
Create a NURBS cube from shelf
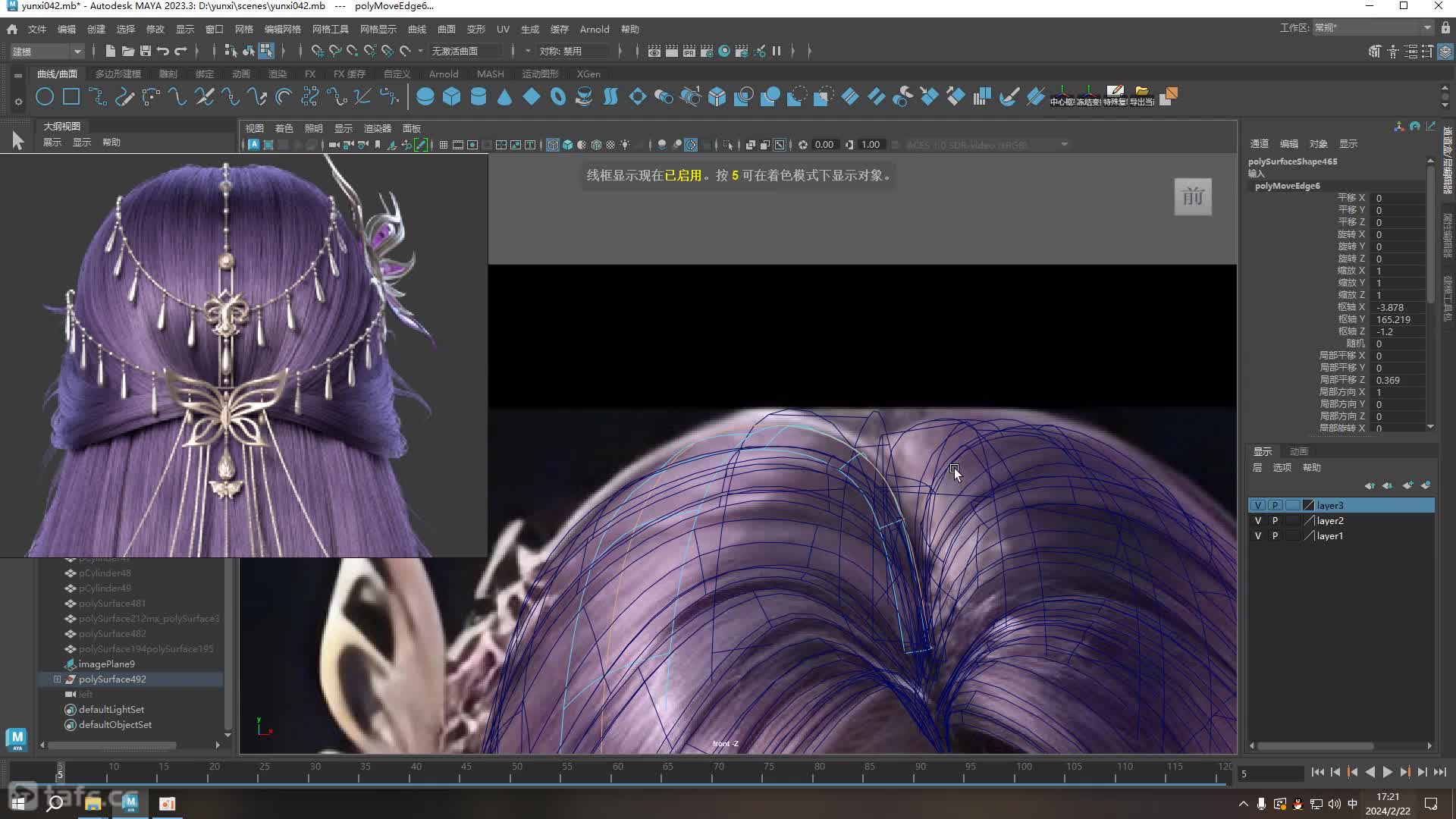click(x=452, y=96)
